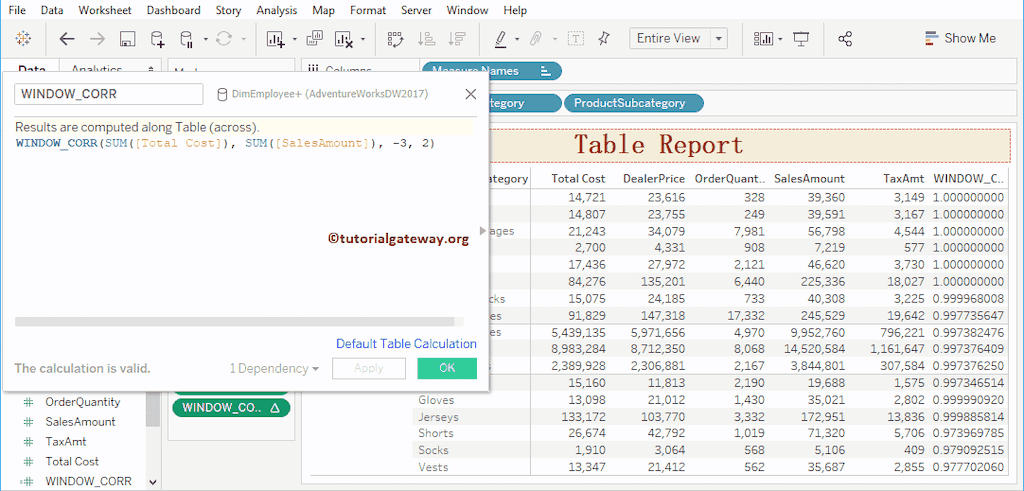The width and height of the screenshot is (1024, 491).
Task: Open the Show Me panel
Action: tap(961, 39)
